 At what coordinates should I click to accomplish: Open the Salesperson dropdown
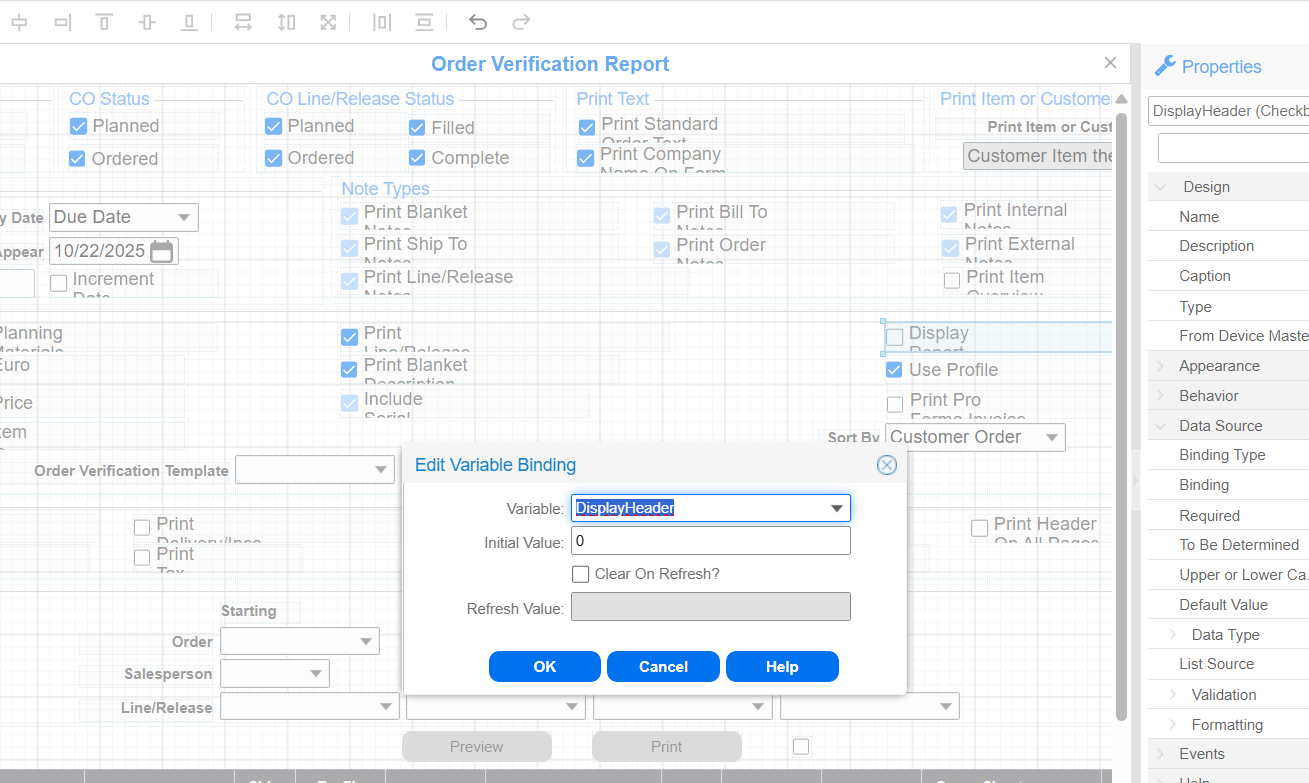[316, 674]
